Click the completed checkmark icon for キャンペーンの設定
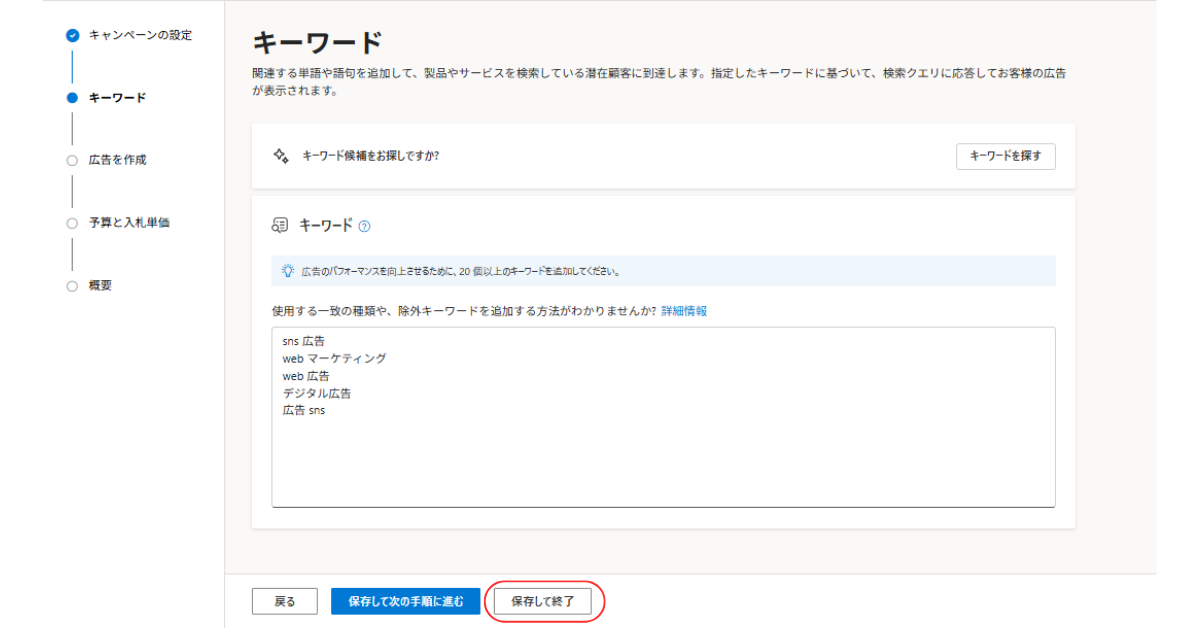The height and width of the screenshot is (628, 1200). pyautogui.click(x=72, y=35)
